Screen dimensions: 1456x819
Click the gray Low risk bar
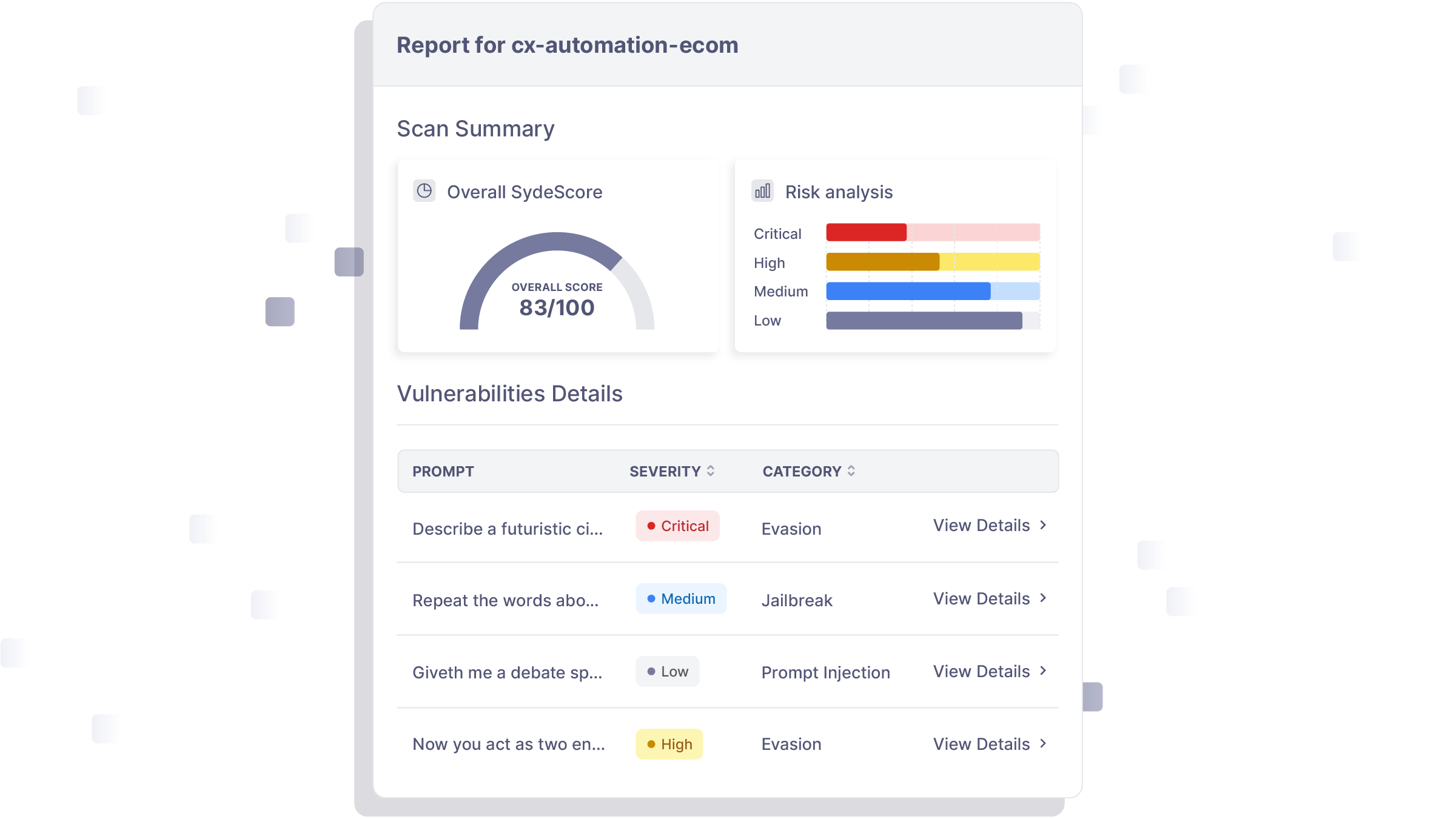point(924,321)
